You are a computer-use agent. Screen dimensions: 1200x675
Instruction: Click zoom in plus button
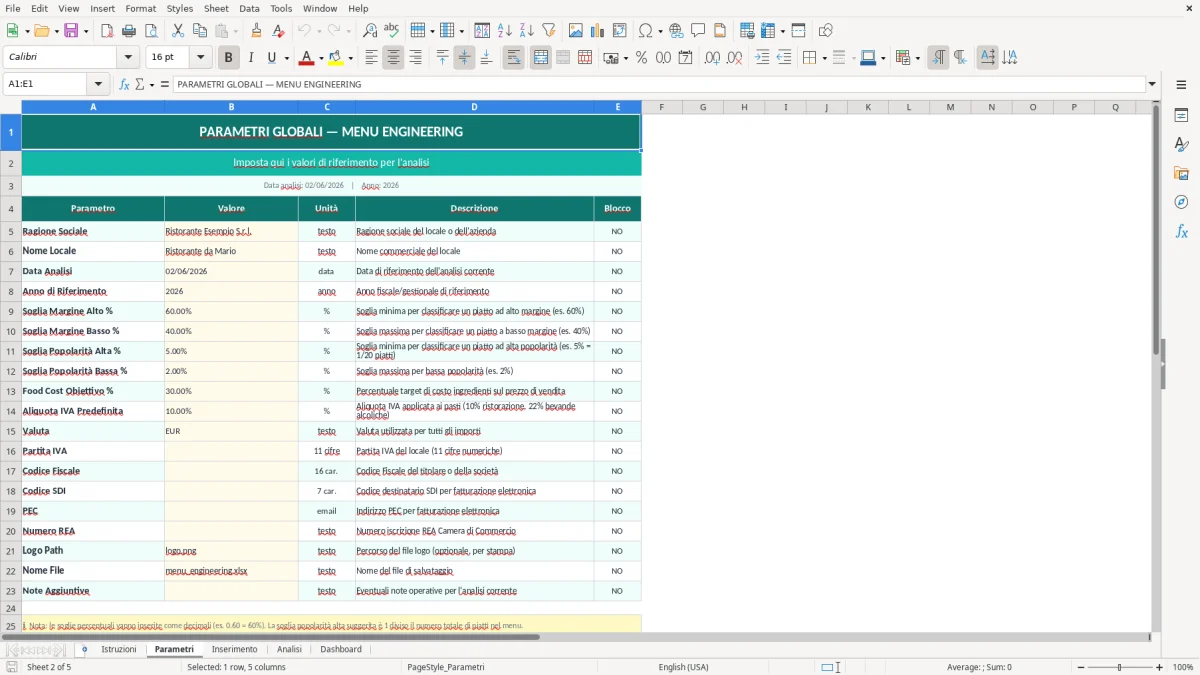(x=1160, y=667)
